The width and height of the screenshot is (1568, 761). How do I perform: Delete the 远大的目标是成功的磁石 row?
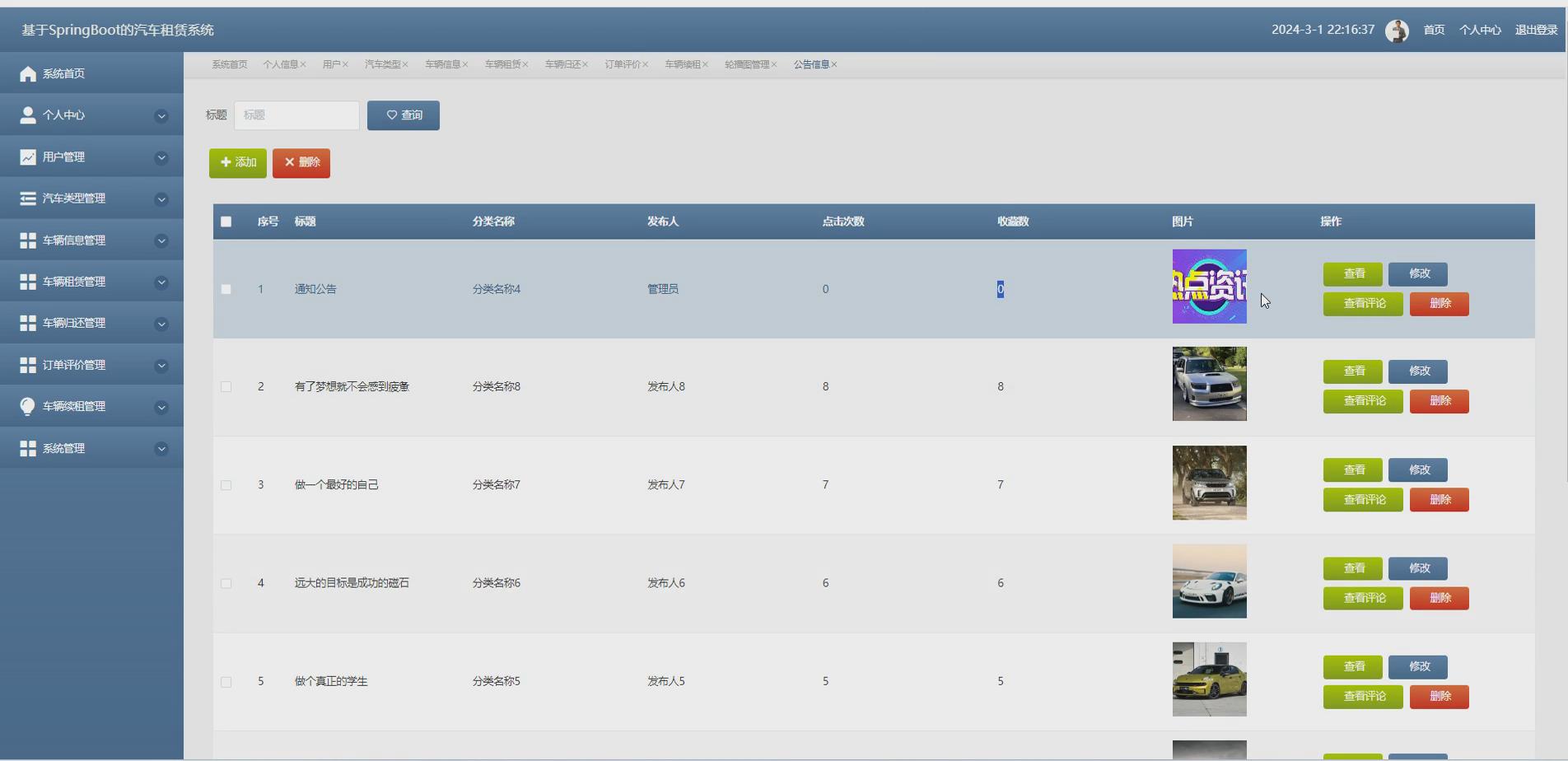click(1440, 598)
